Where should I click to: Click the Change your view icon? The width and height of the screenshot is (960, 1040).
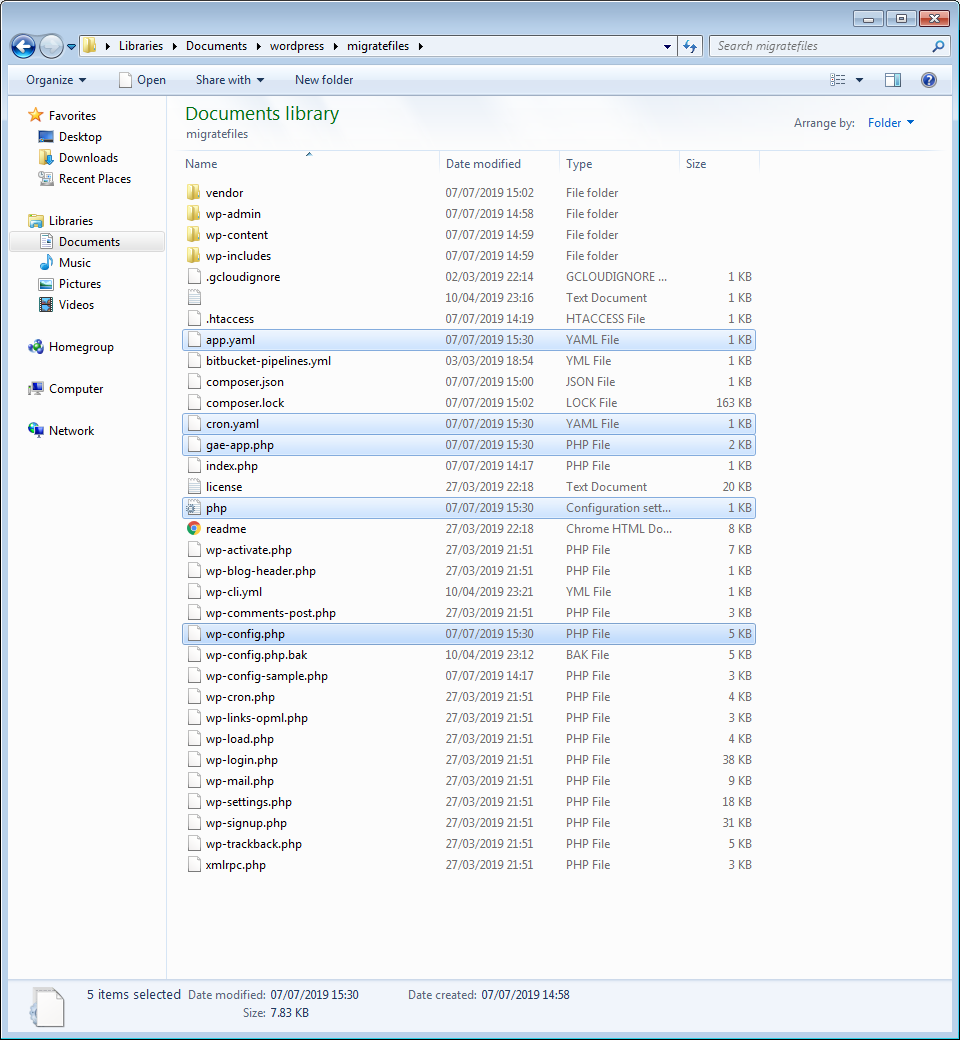837,80
